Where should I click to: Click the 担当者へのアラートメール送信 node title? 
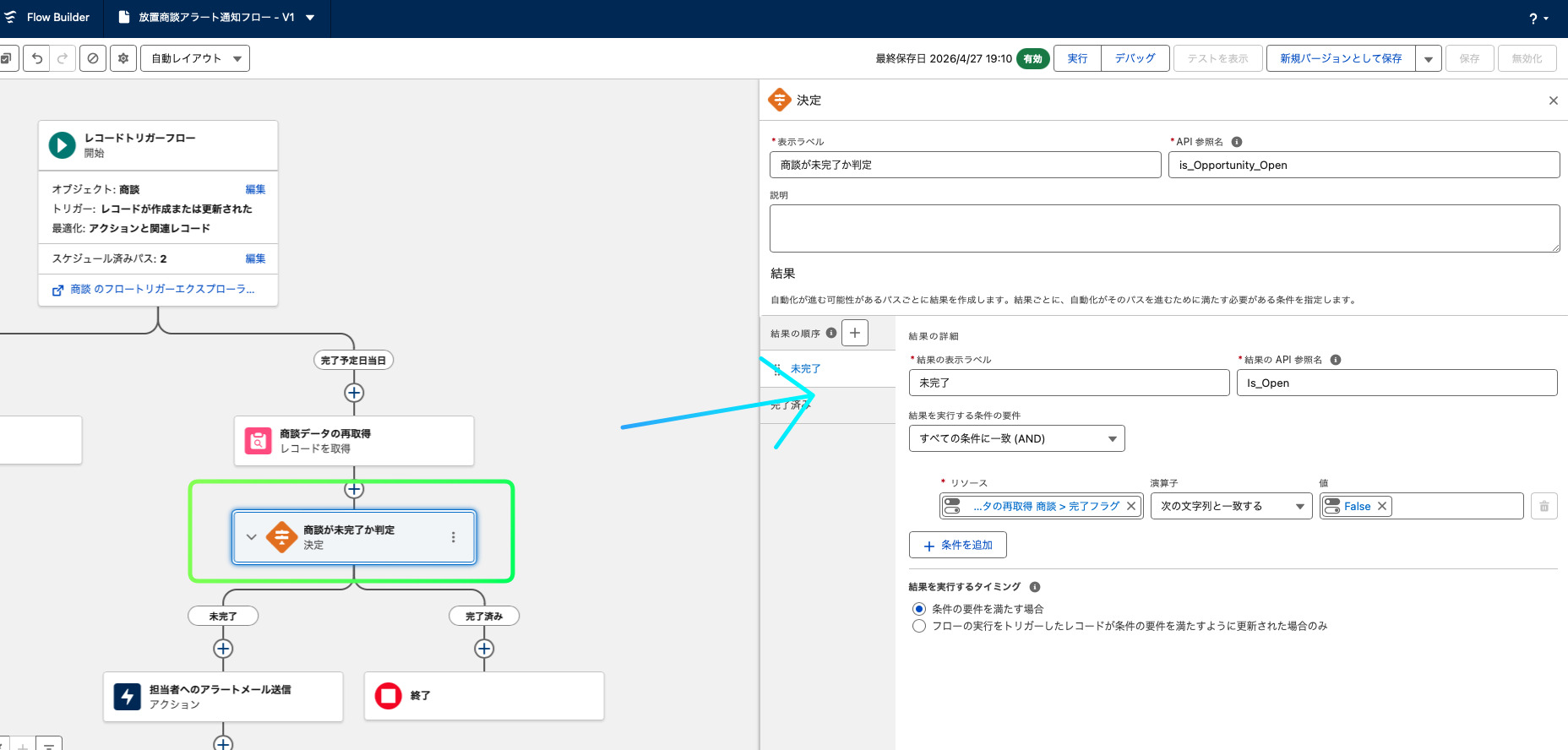(x=220, y=689)
